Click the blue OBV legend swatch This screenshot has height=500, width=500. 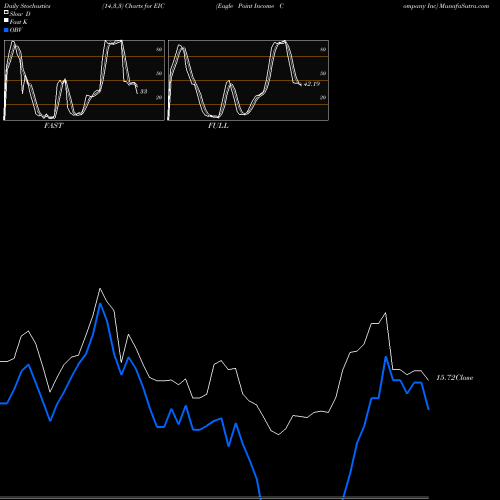(6, 30)
